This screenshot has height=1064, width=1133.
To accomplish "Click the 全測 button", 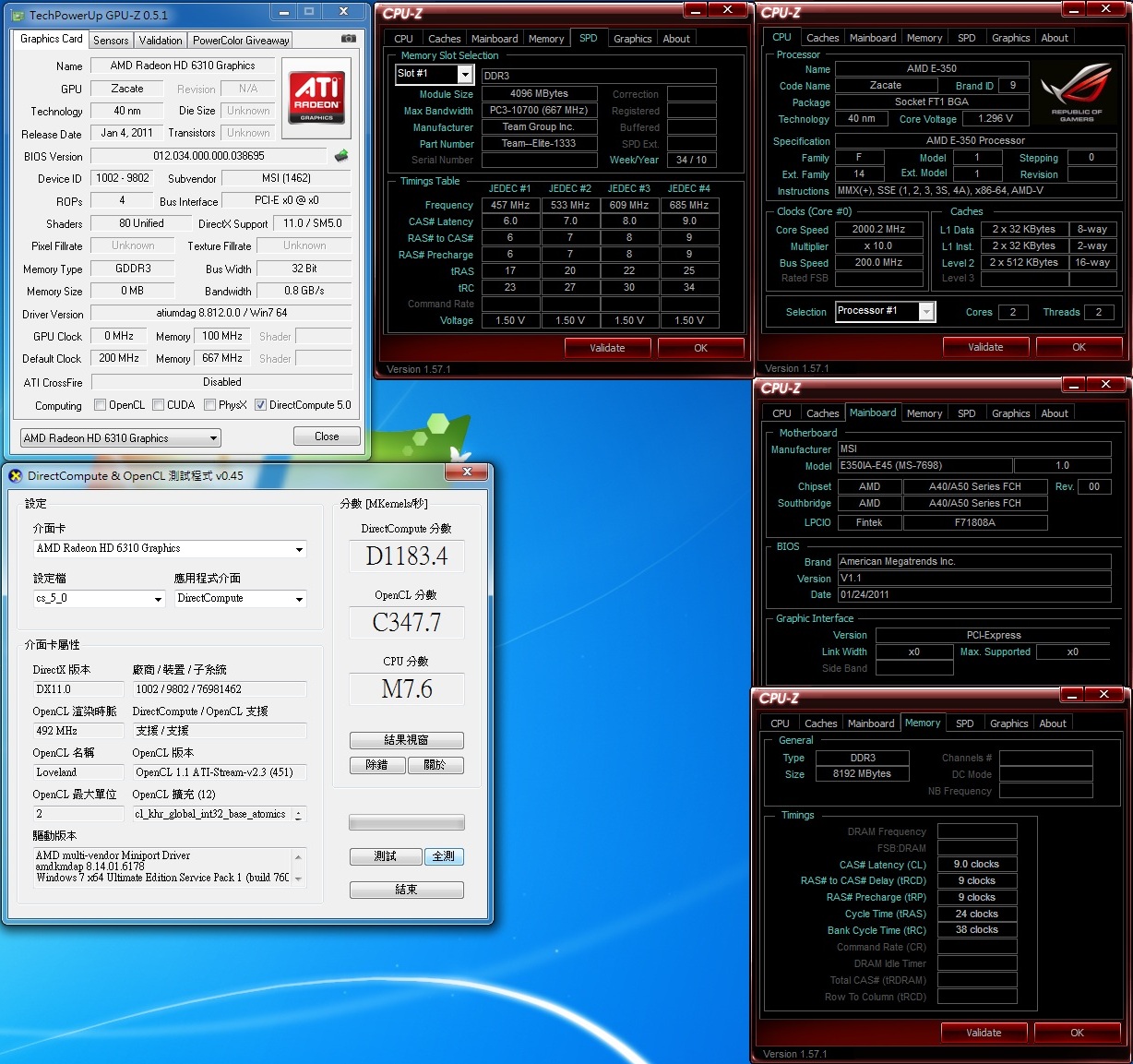I will (x=444, y=856).
